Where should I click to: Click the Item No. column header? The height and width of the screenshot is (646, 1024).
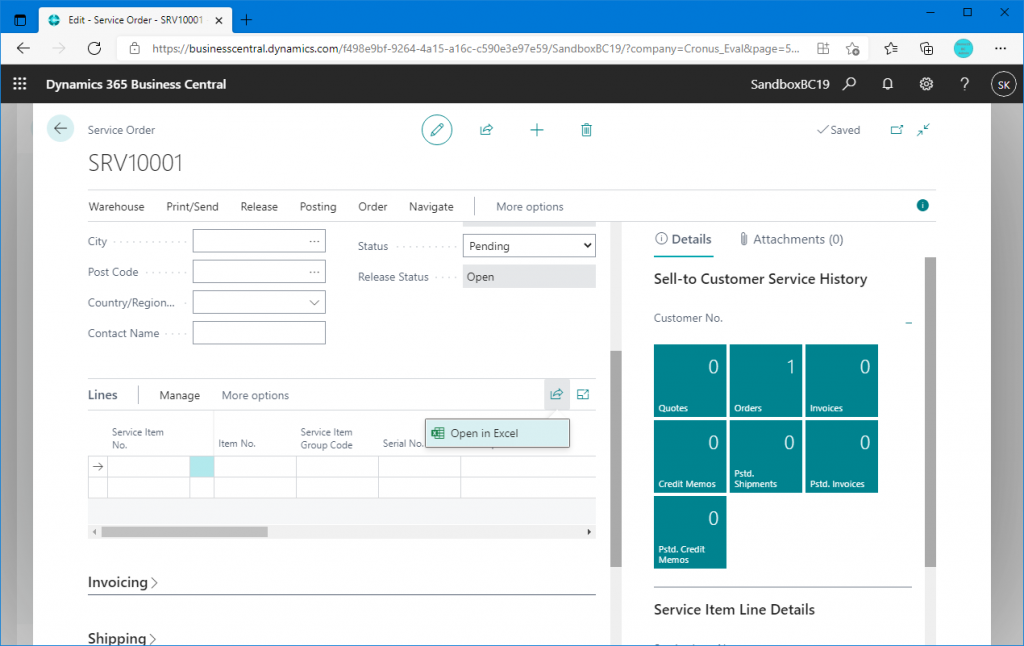(x=236, y=444)
